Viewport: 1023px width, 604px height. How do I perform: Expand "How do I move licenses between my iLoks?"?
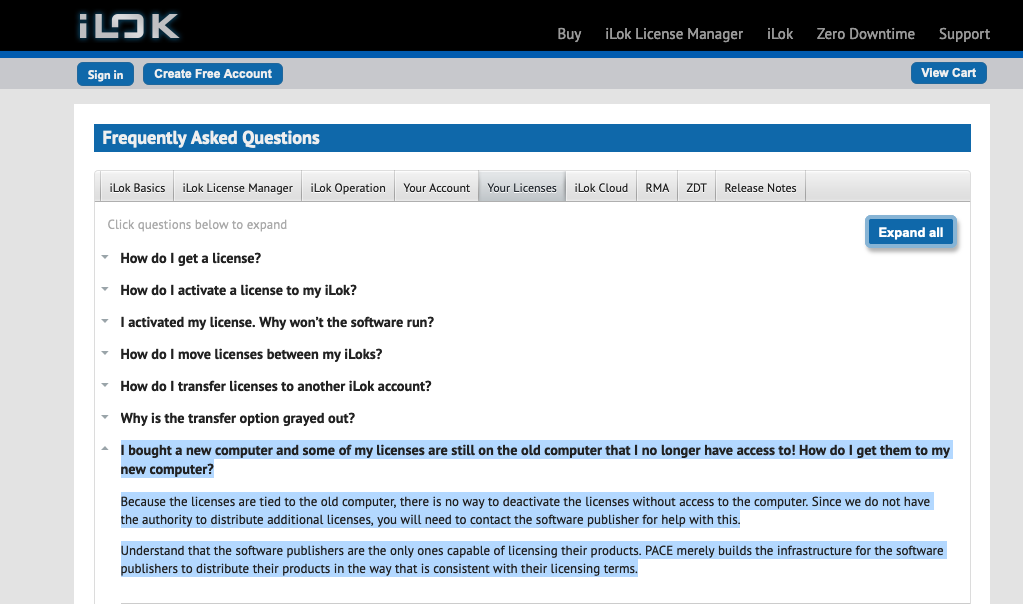point(251,354)
